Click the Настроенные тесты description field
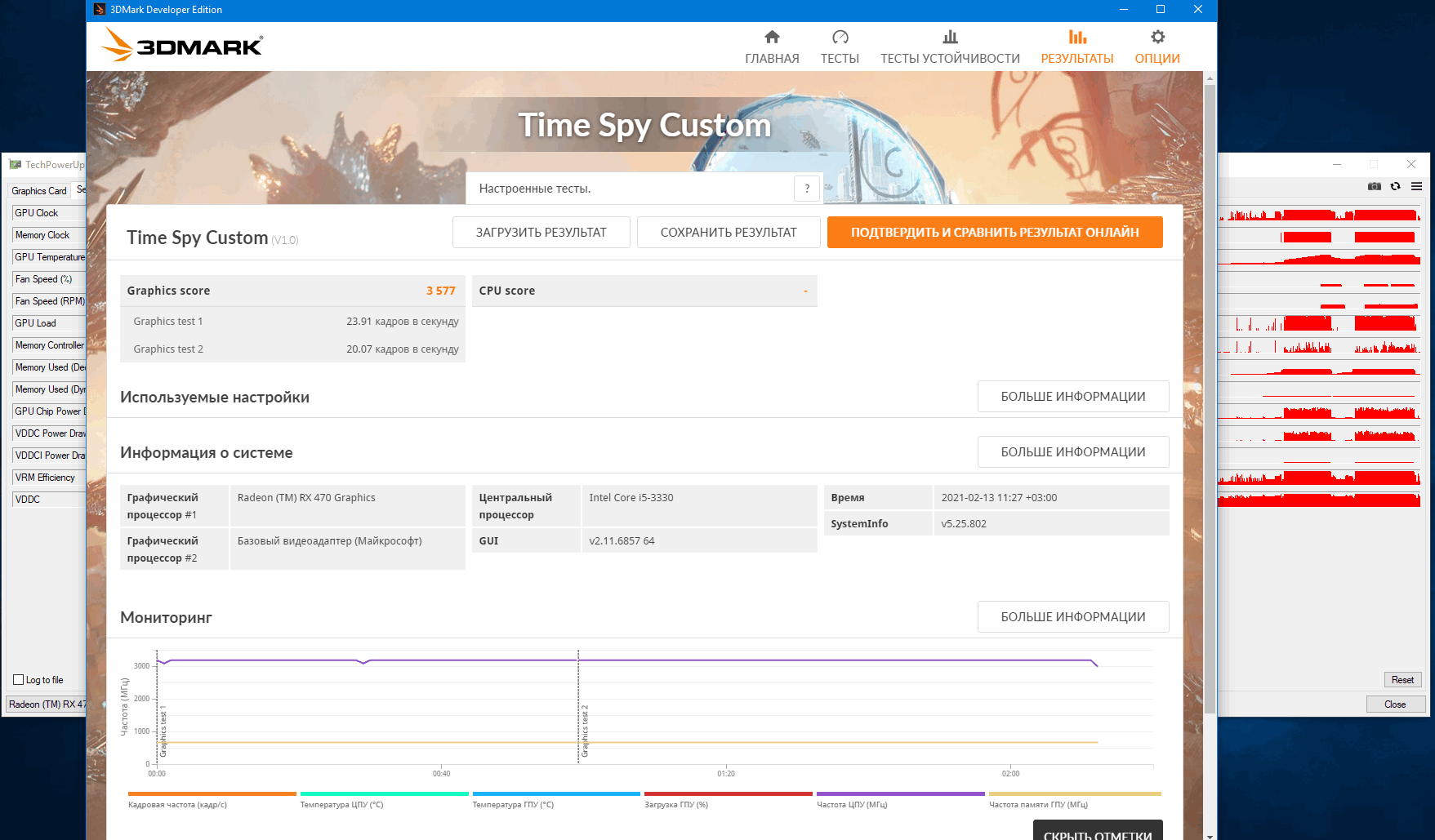Viewport: 1435px width, 840px height. point(630,189)
